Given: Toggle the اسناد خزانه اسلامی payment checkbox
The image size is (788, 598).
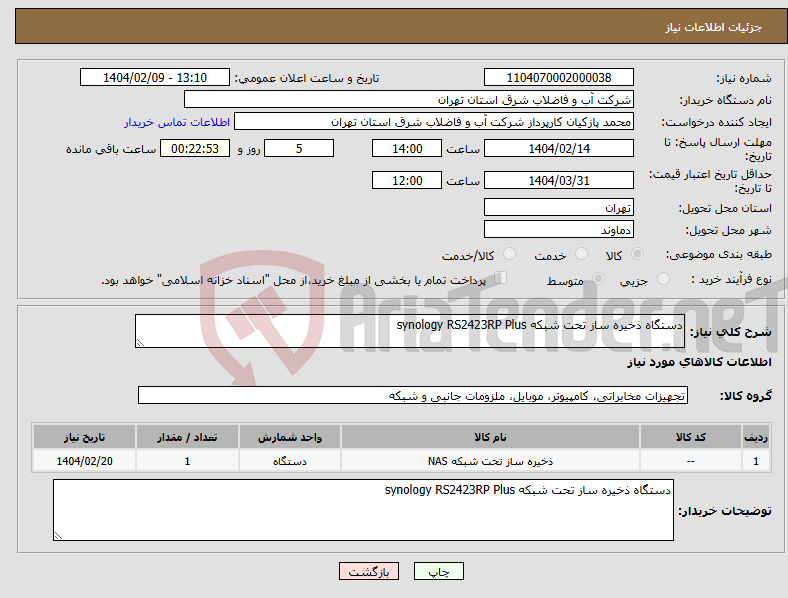Looking at the screenshot, I should (500, 278).
